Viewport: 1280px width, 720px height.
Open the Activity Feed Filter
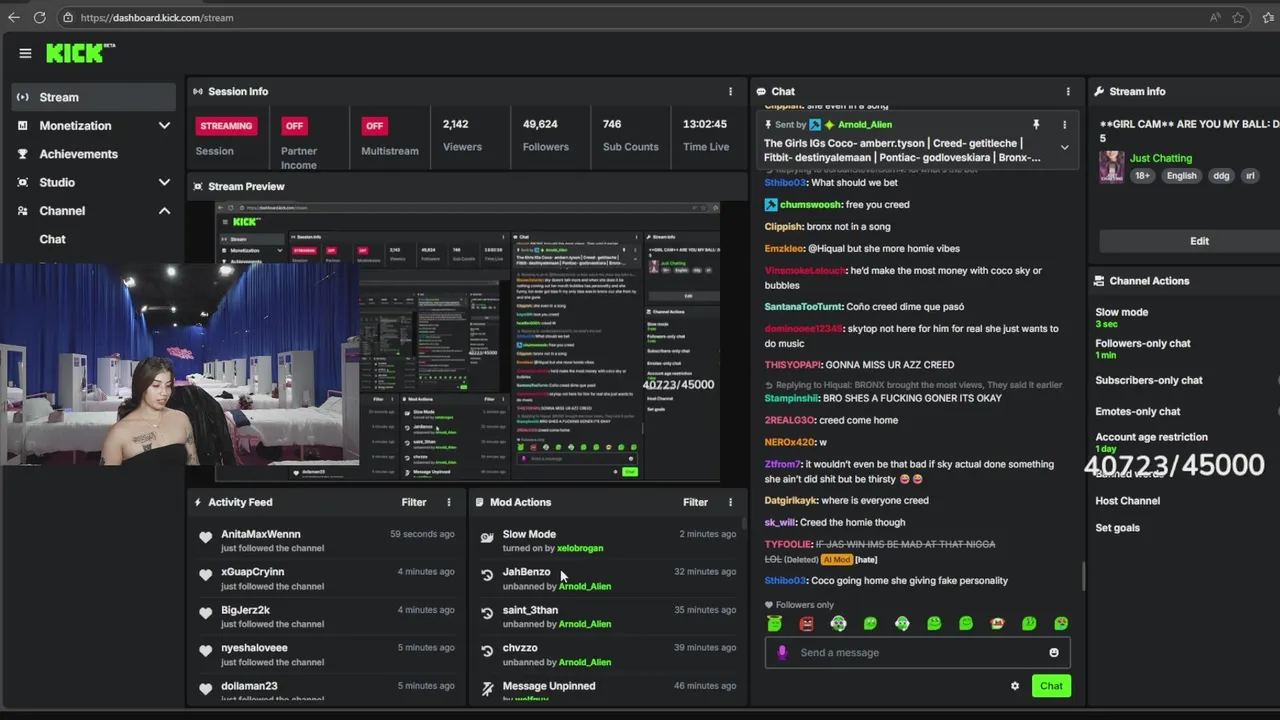414,502
